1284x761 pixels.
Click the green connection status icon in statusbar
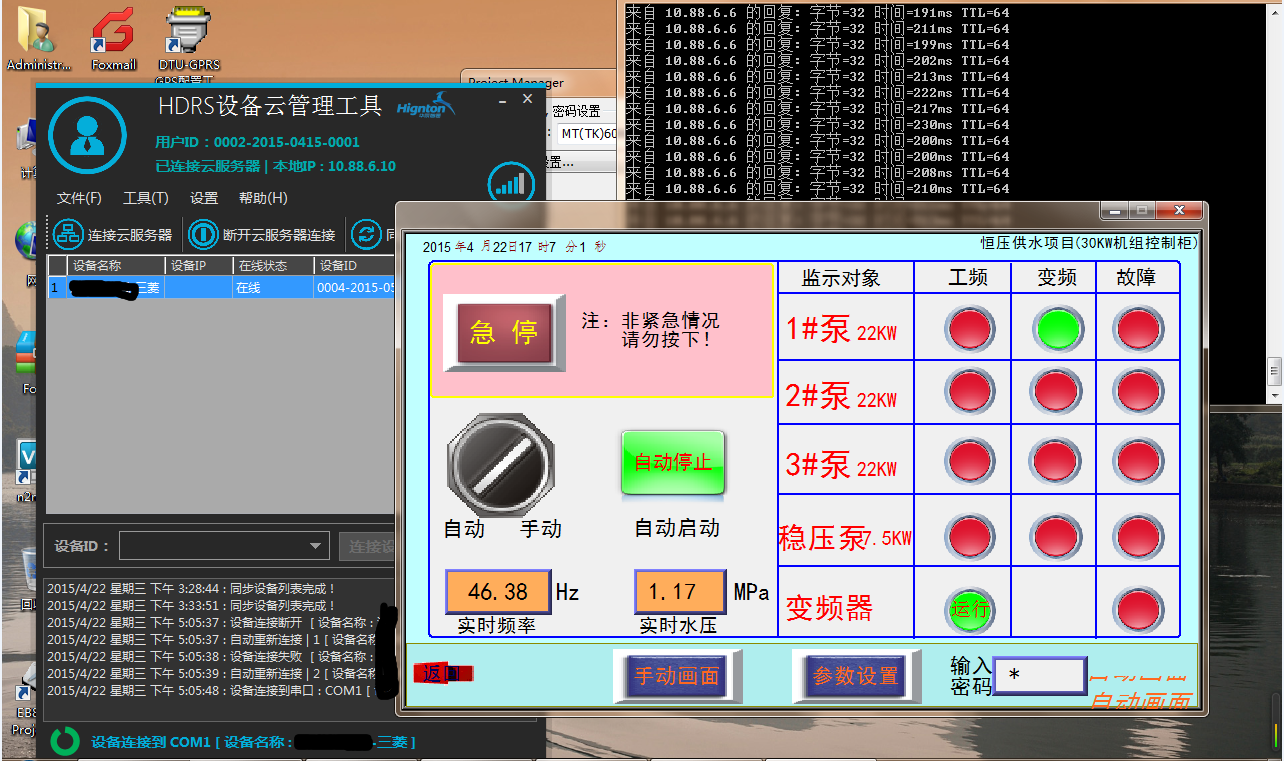coord(63,741)
